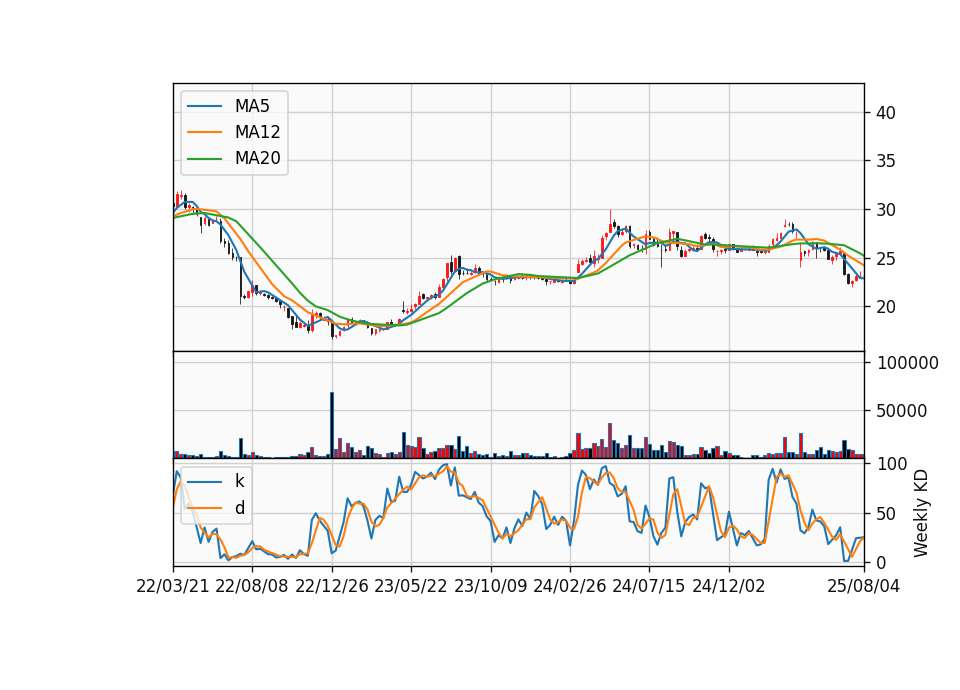The width and height of the screenshot is (960, 690).
Task: Click the date label 24/02/26
Action: [x=569, y=587]
